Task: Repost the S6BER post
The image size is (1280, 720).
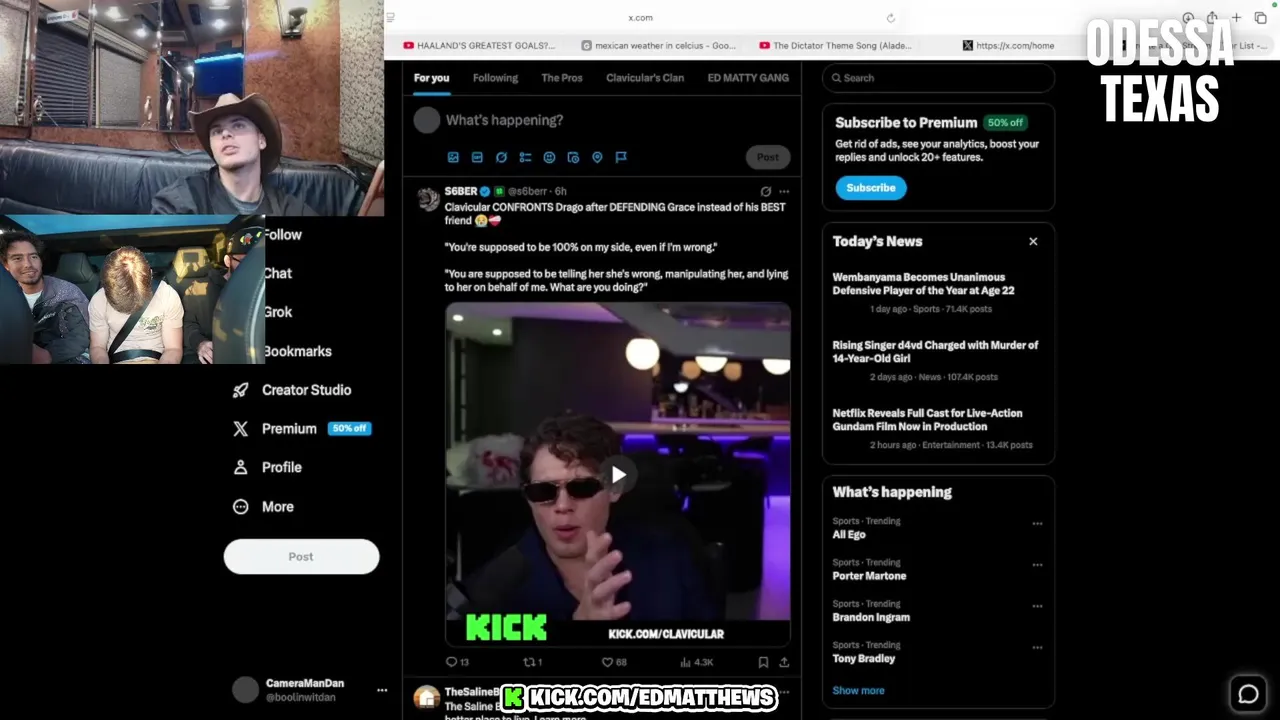Action: (x=533, y=662)
